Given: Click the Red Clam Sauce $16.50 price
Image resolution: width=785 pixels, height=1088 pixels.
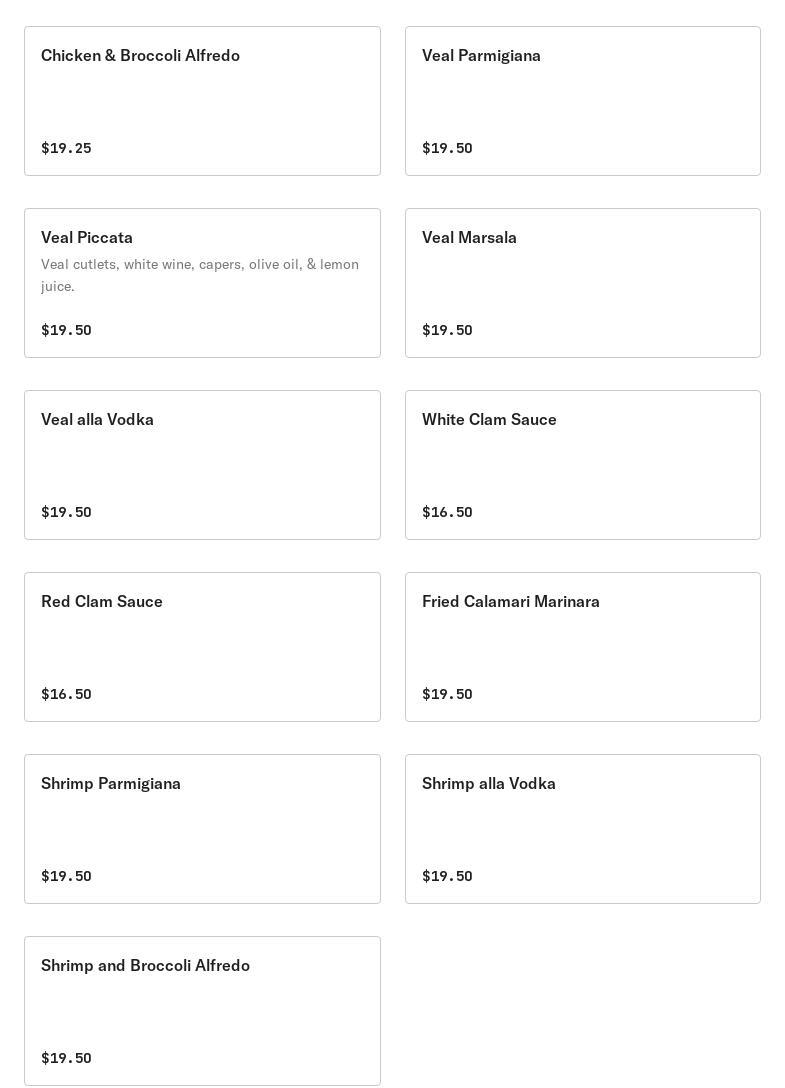Looking at the screenshot, I should point(66,694).
